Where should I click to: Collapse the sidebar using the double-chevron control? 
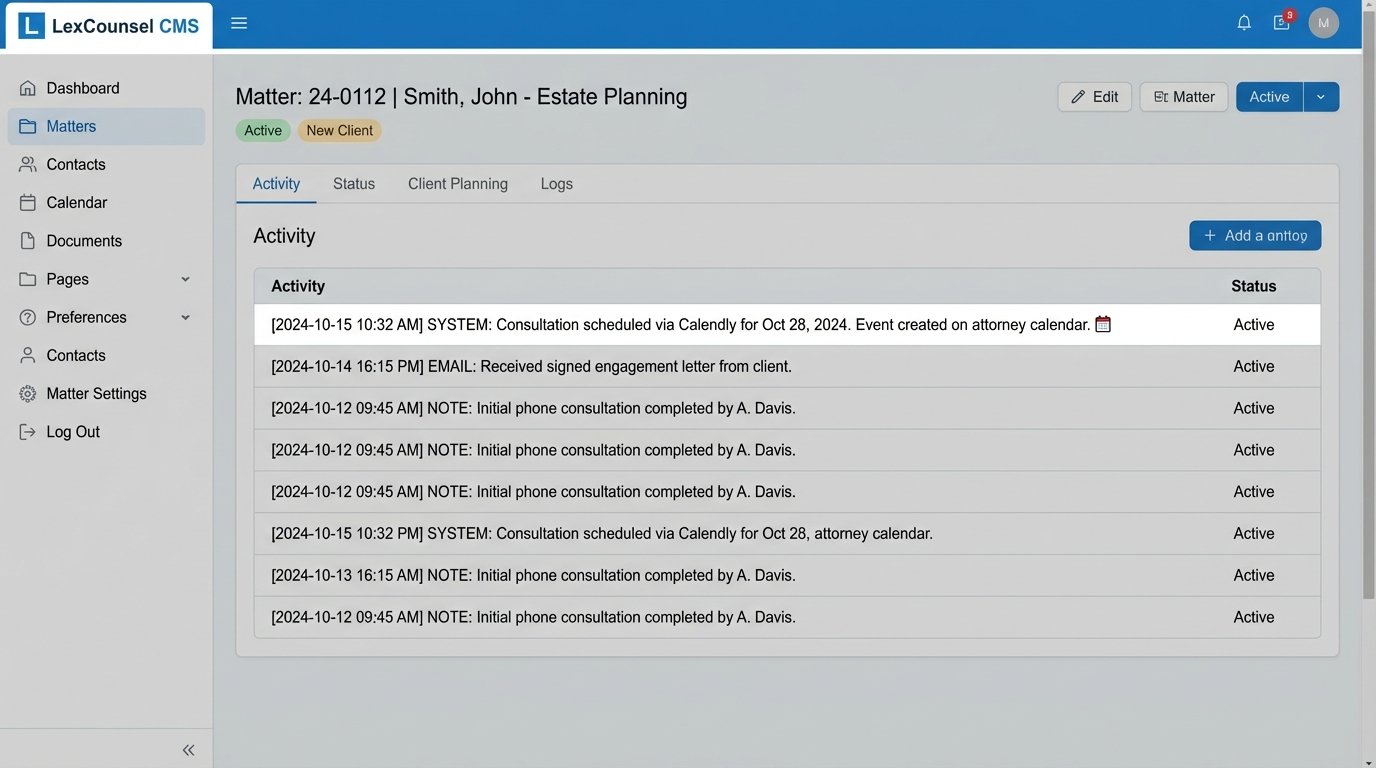pyautogui.click(x=188, y=749)
